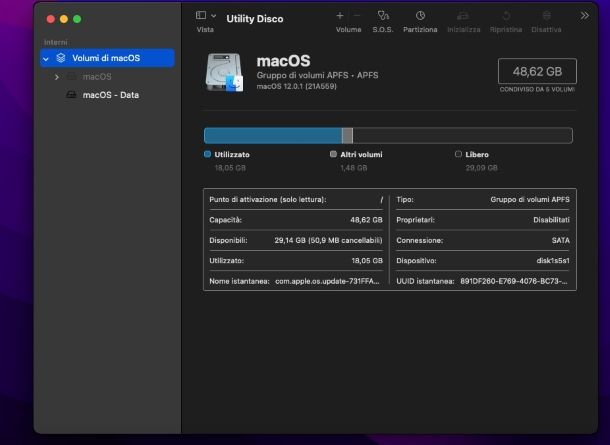Click the Ripristina restore icon
Image resolution: width=610 pixels, height=445 pixels.
pyautogui.click(x=506, y=16)
